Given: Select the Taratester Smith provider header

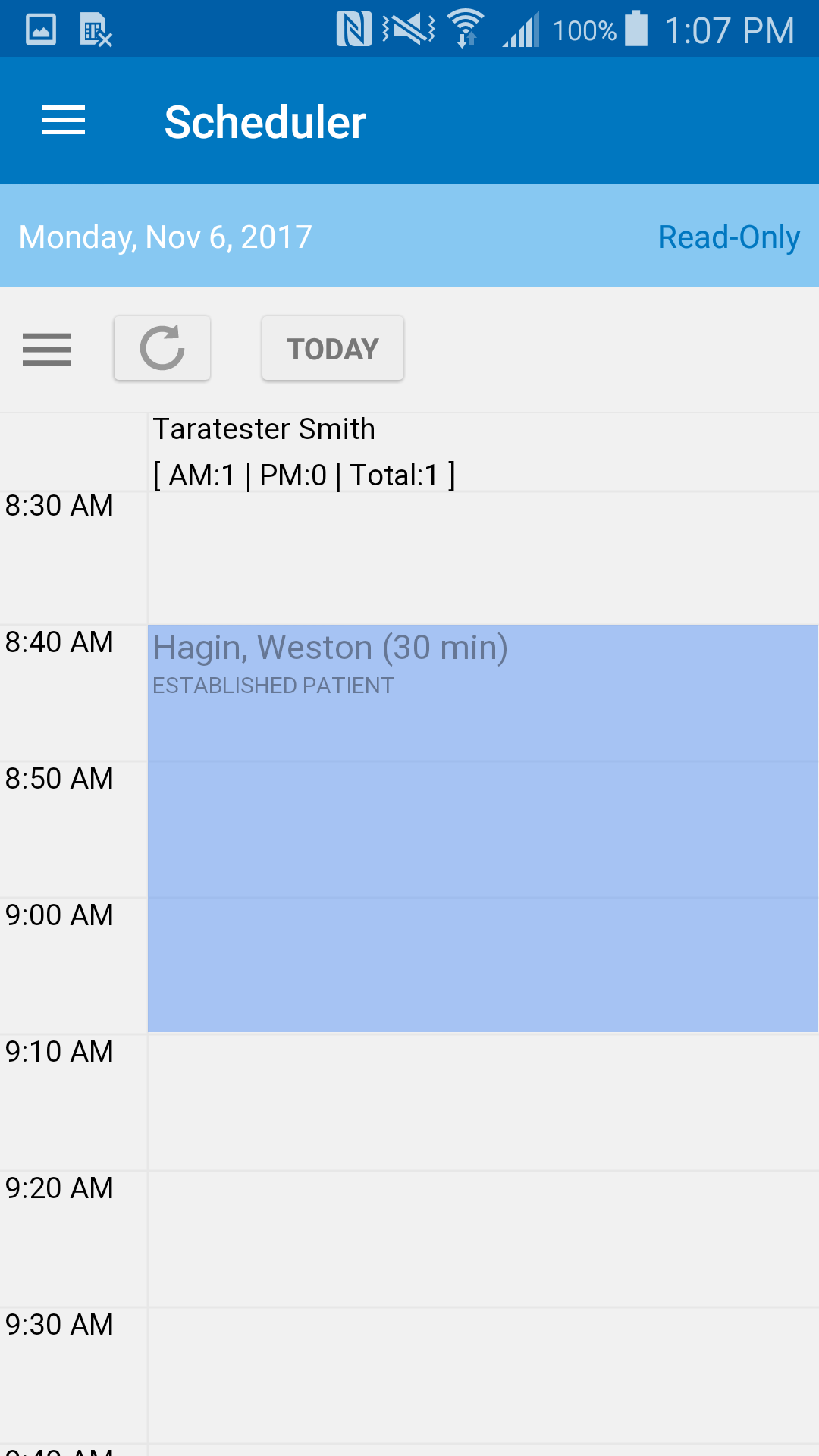Looking at the screenshot, I should [x=303, y=452].
